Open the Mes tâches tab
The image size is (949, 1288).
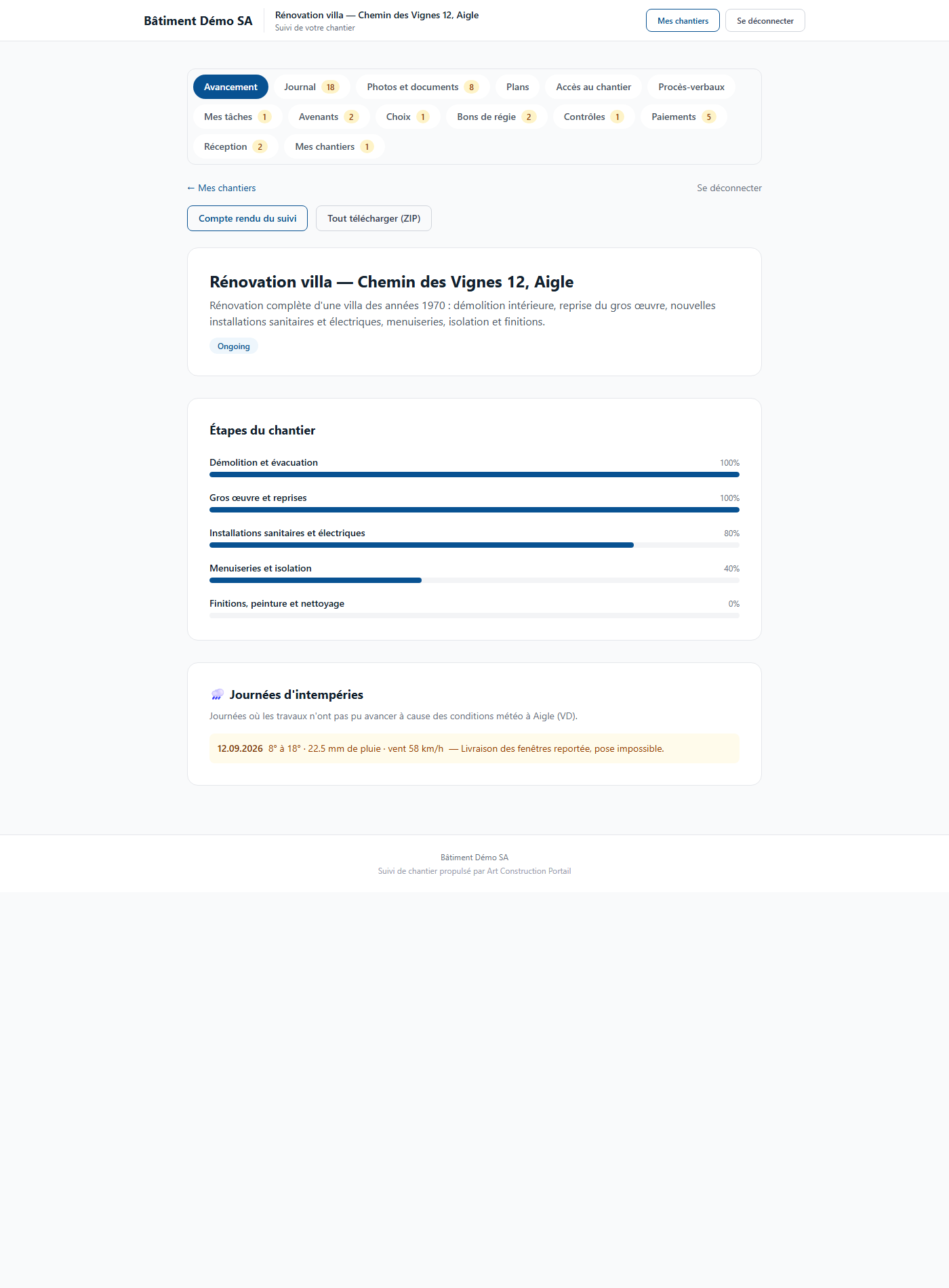coord(237,117)
